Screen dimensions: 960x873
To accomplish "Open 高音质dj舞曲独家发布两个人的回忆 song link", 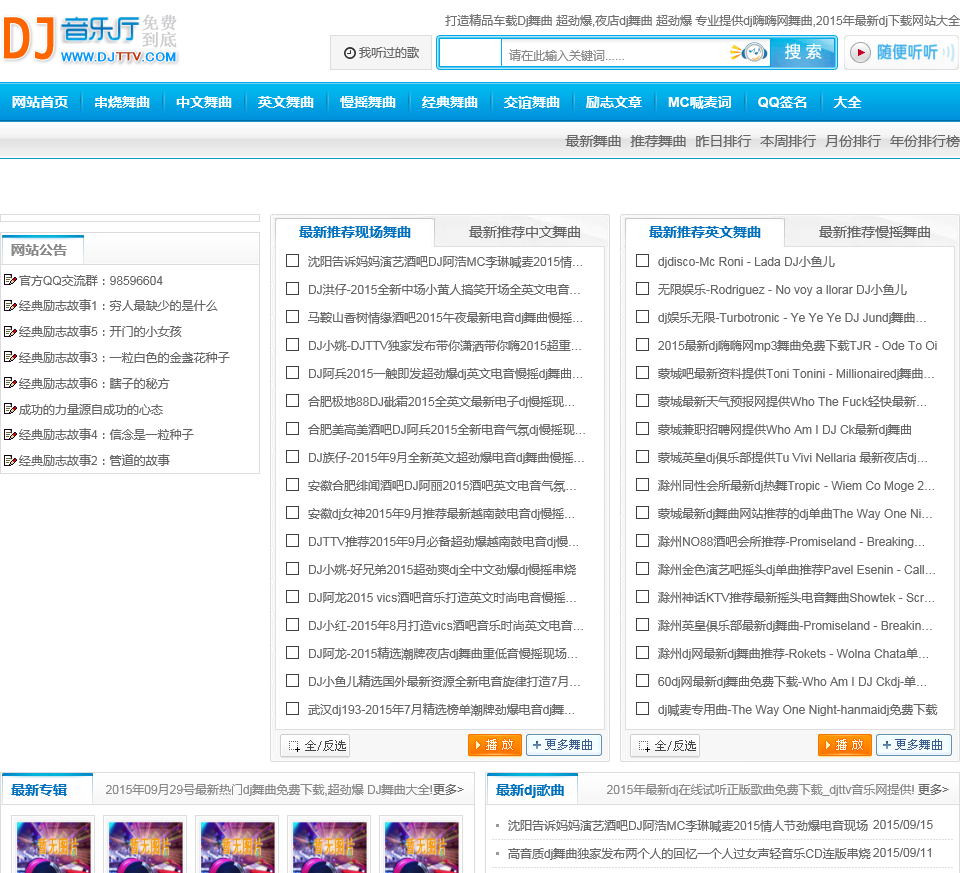I will 688,853.
